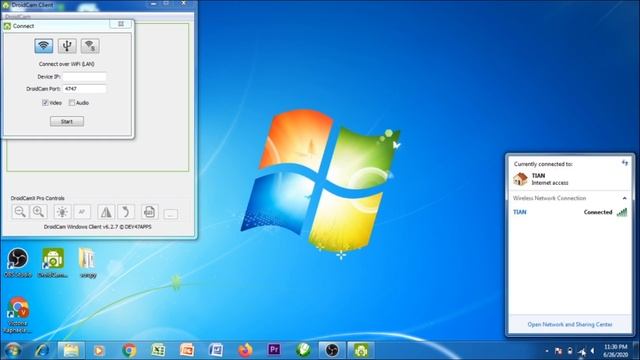This screenshot has height=360, width=640.
Task: Click the volume speaker tray icon
Action: pos(593,351)
